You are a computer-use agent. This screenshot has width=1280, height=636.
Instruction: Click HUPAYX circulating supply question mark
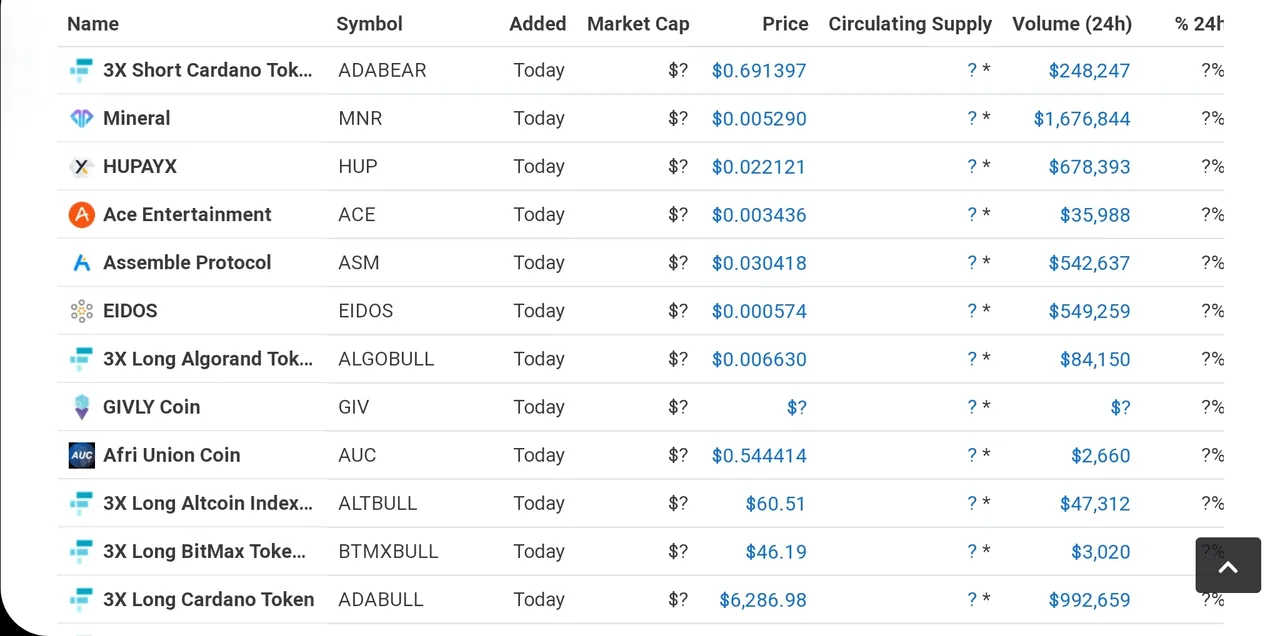coord(972,167)
